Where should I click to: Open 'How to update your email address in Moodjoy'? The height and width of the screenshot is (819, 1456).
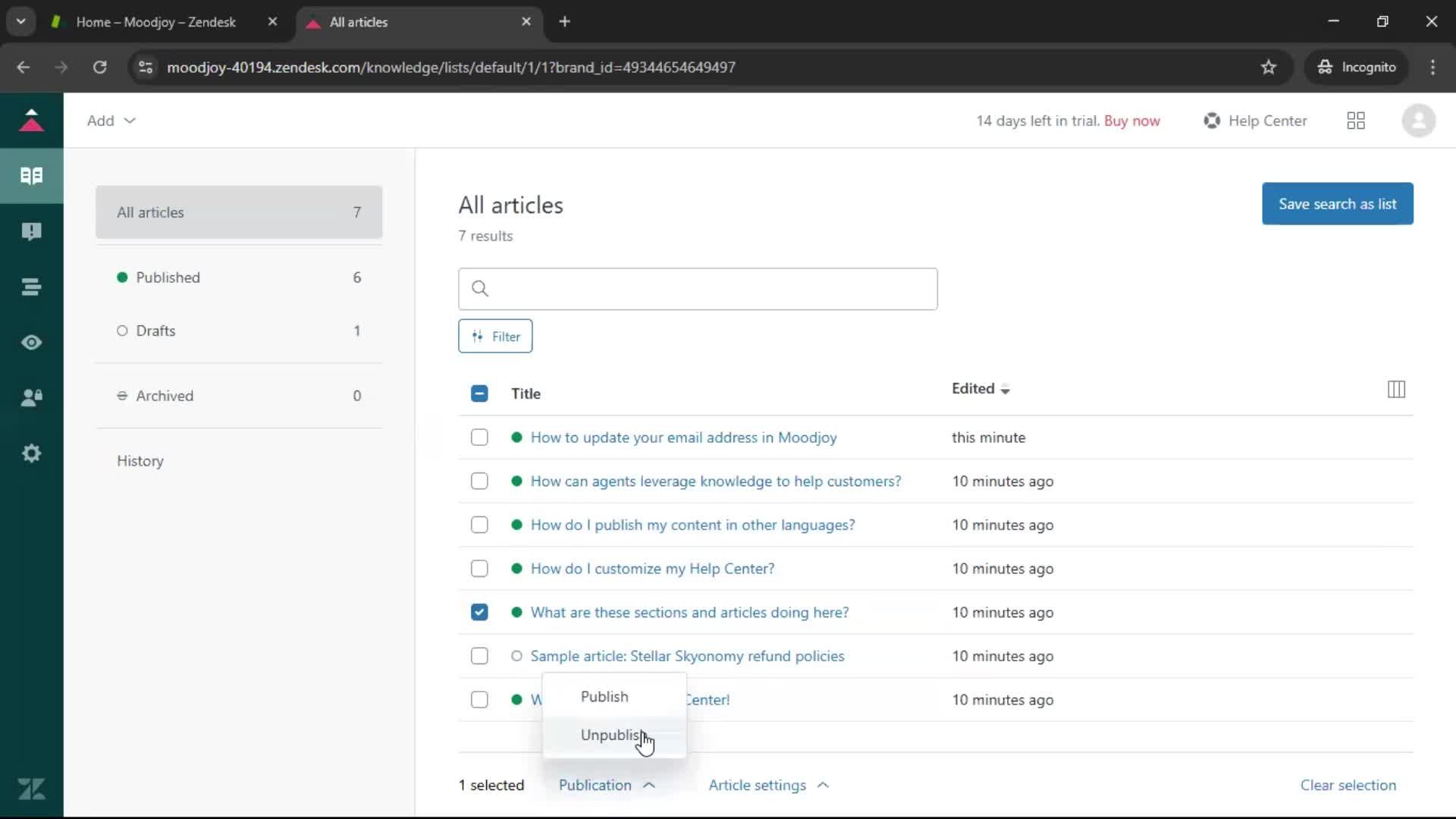[683, 438]
